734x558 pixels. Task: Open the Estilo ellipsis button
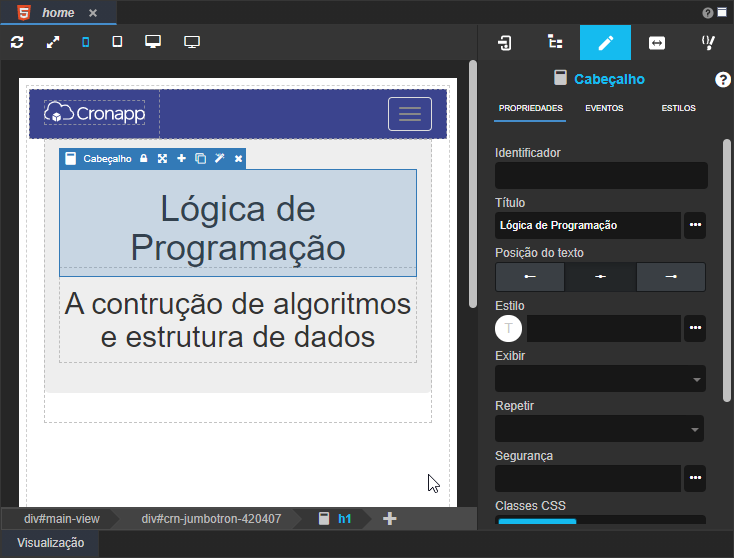point(695,328)
